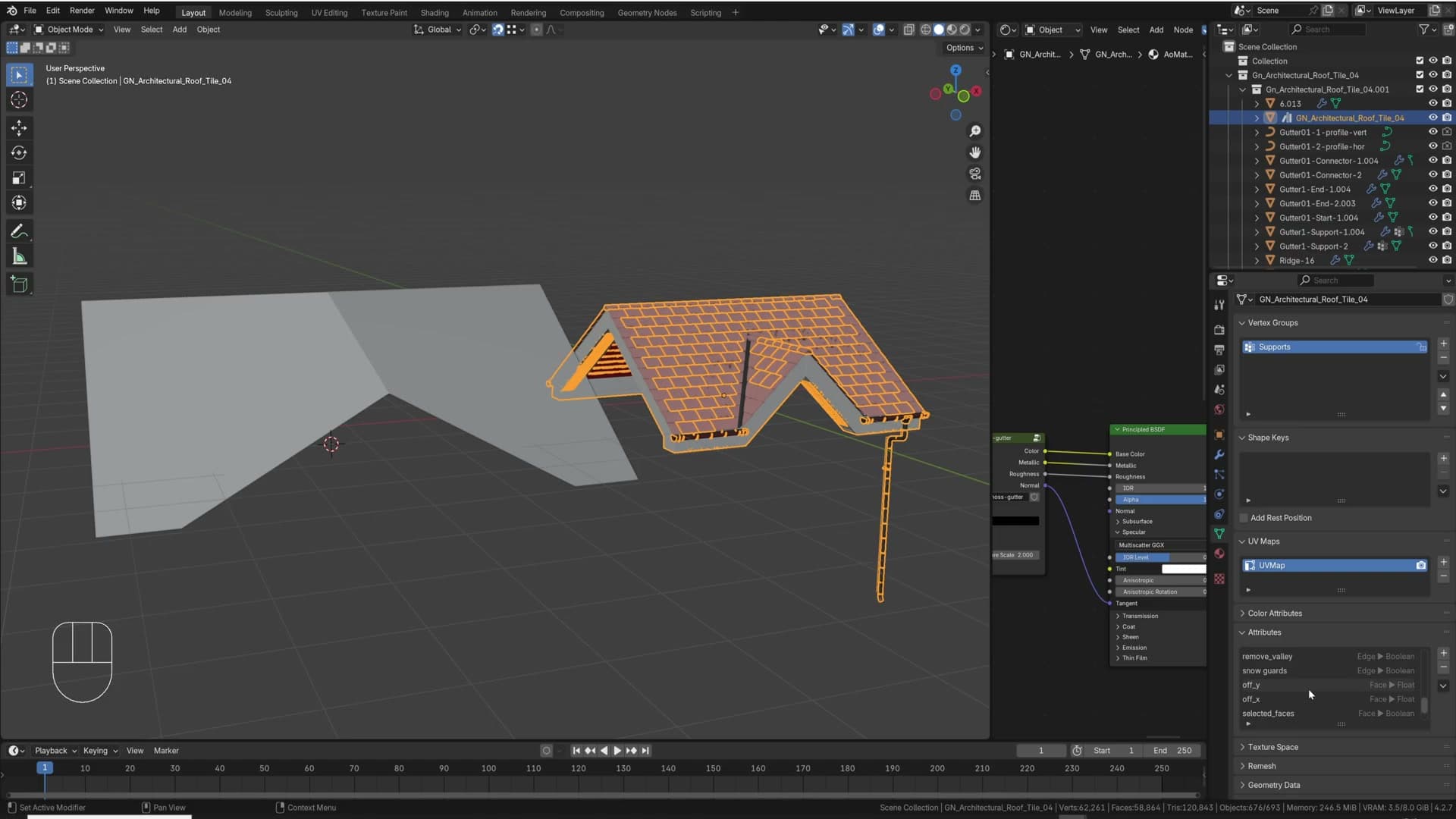Select the Measure tool
Viewport: 1456px width, 819px height.
[x=19, y=257]
